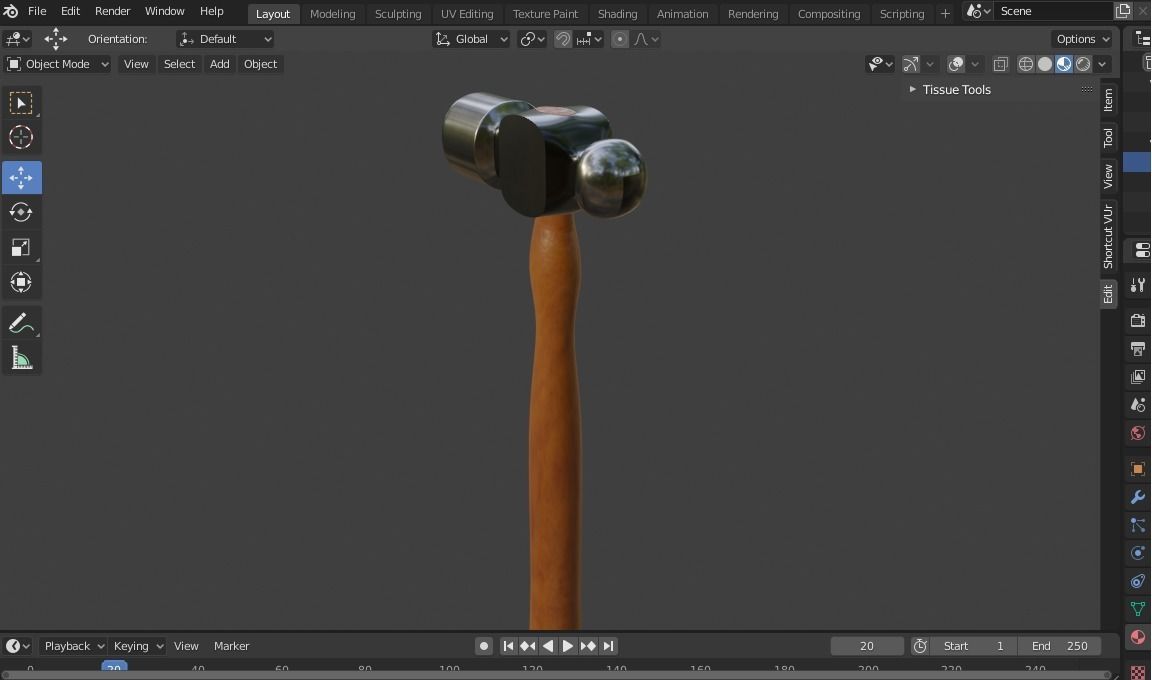Viewport: 1152px width, 680px height.
Task: Click the Scene name field
Action: (1053, 11)
